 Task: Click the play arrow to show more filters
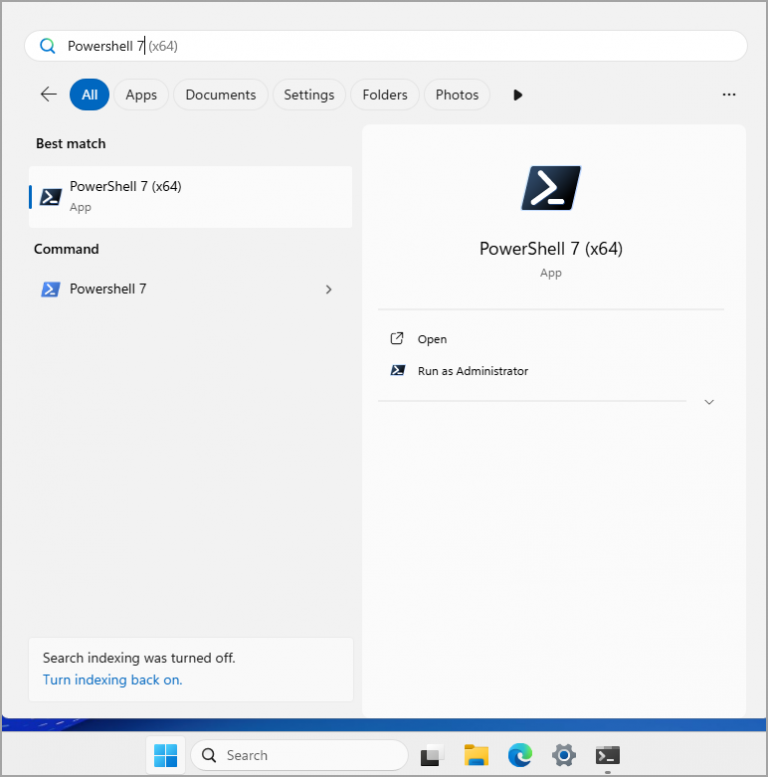[517, 95]
